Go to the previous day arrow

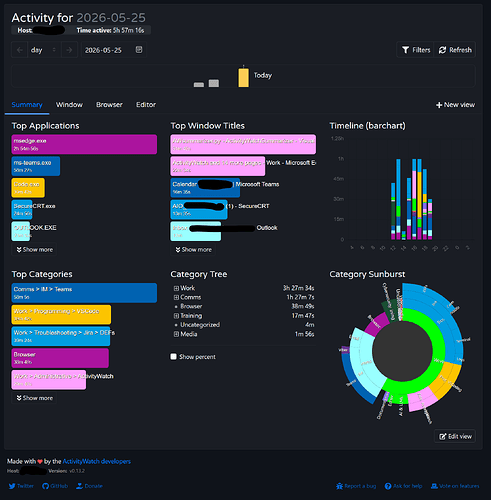(x=19, y=50)
